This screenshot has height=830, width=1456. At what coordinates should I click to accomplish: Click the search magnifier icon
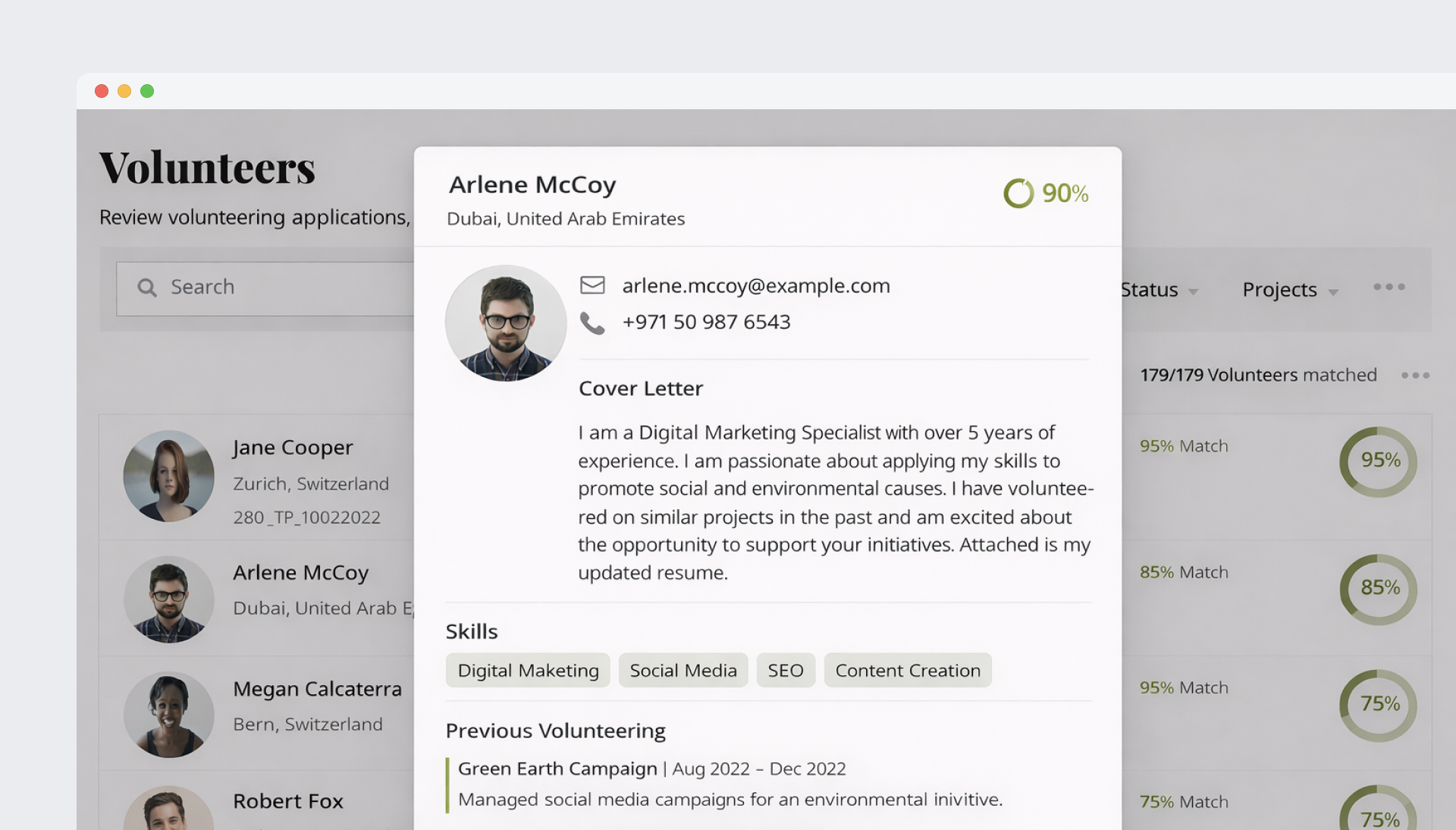click(147, 288)
